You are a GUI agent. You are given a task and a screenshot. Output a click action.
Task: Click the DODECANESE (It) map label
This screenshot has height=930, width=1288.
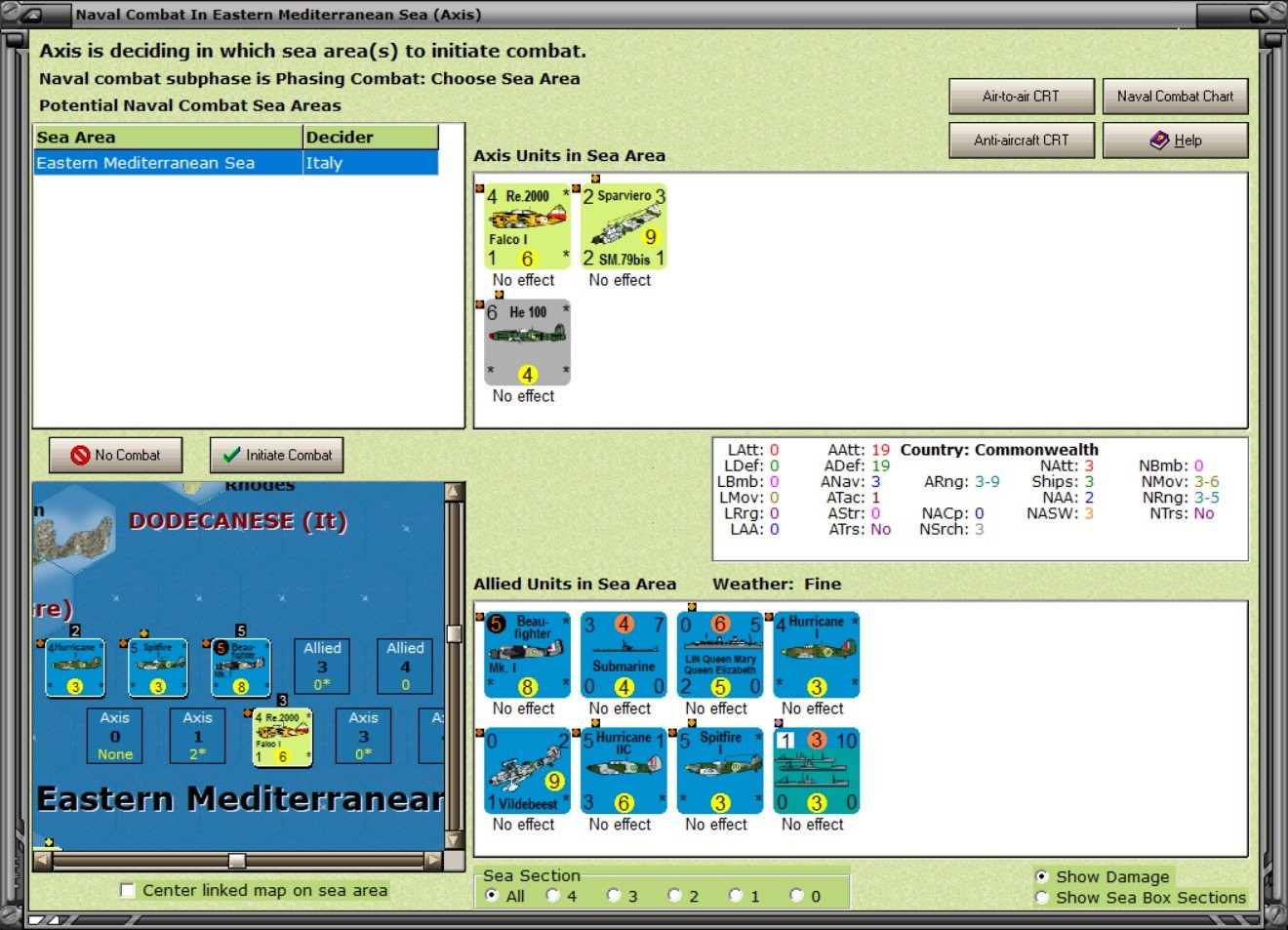[x=238, y=521]
